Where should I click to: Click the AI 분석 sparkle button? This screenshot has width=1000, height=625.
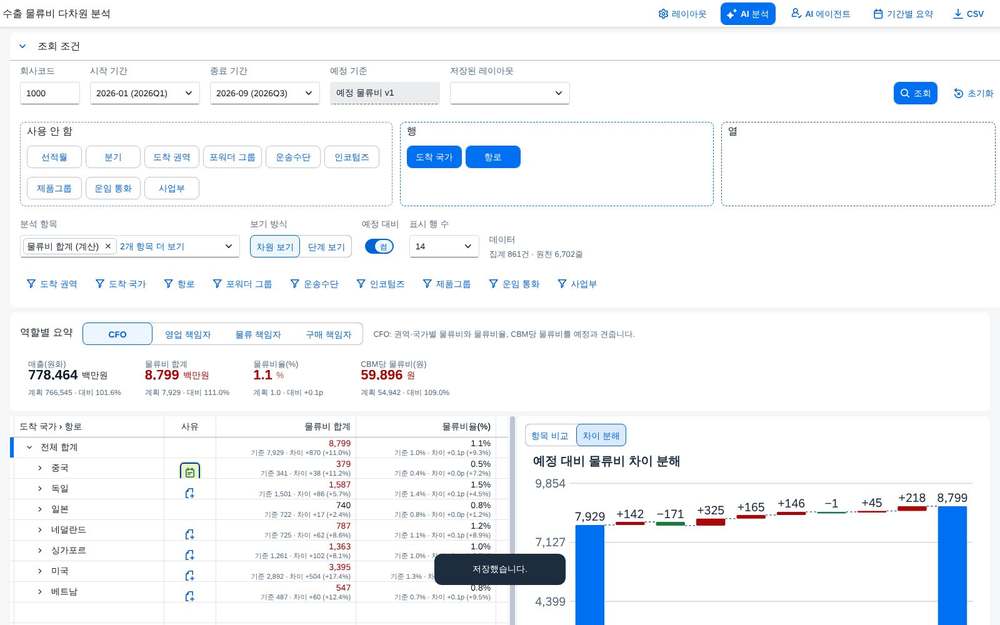click(747, 13)
